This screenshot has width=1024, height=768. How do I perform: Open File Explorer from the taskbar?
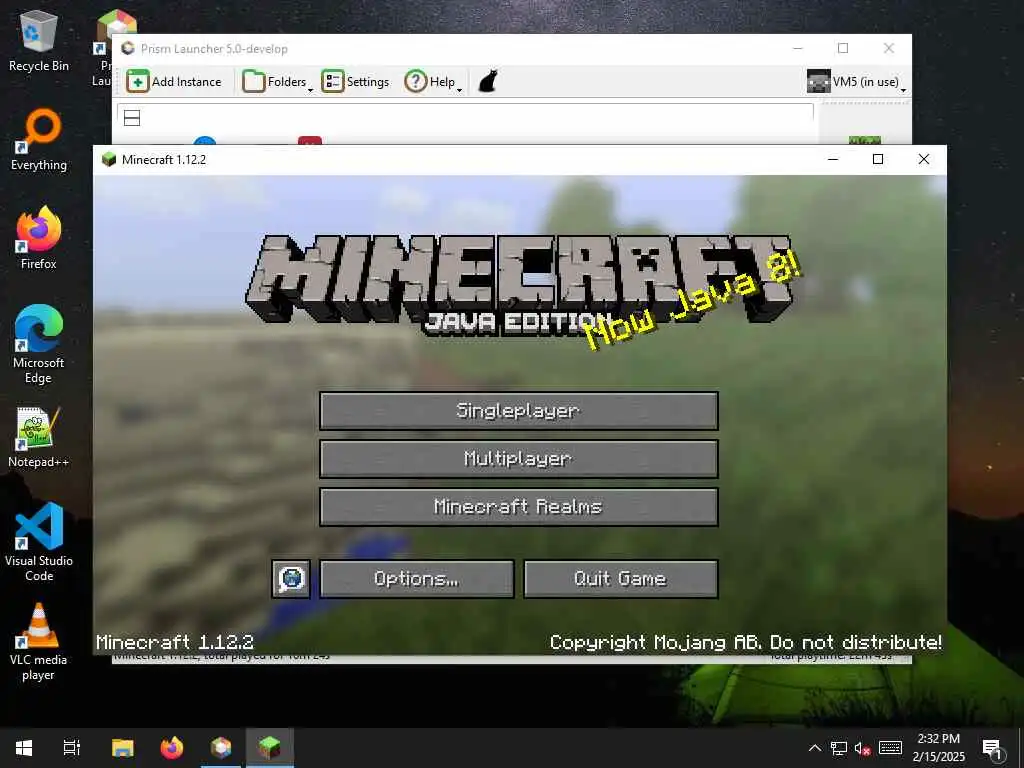(123, 748)
